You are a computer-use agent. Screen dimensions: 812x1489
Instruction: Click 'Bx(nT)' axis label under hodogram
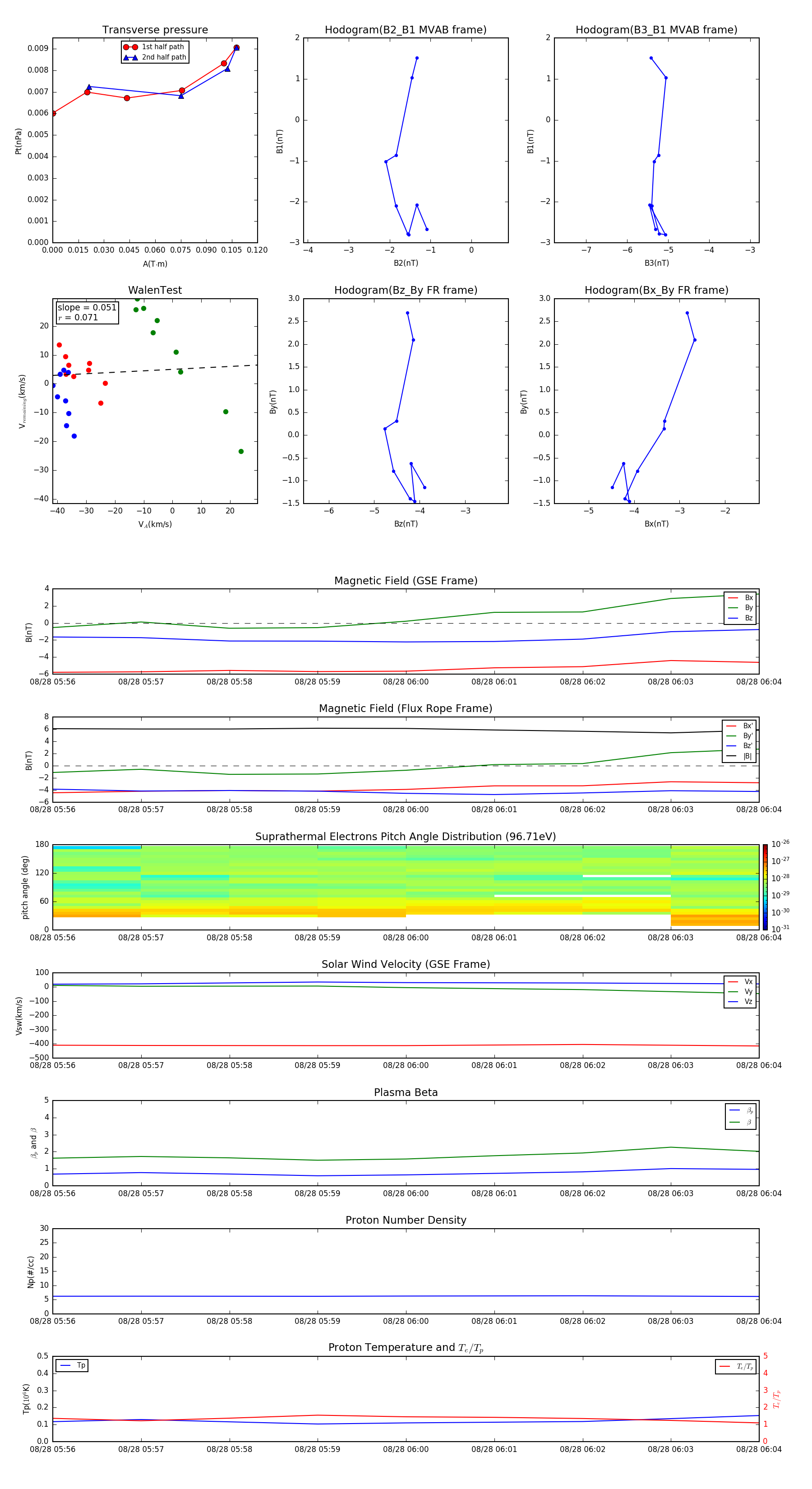(x=656, y=524)
